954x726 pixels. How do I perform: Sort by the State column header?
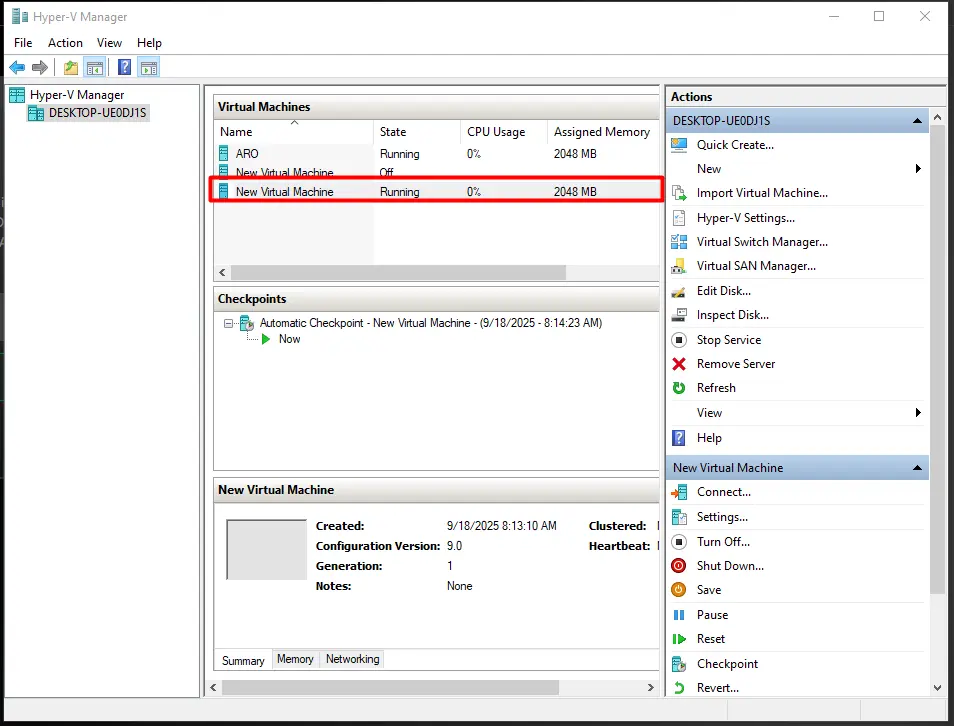(417, 131)
